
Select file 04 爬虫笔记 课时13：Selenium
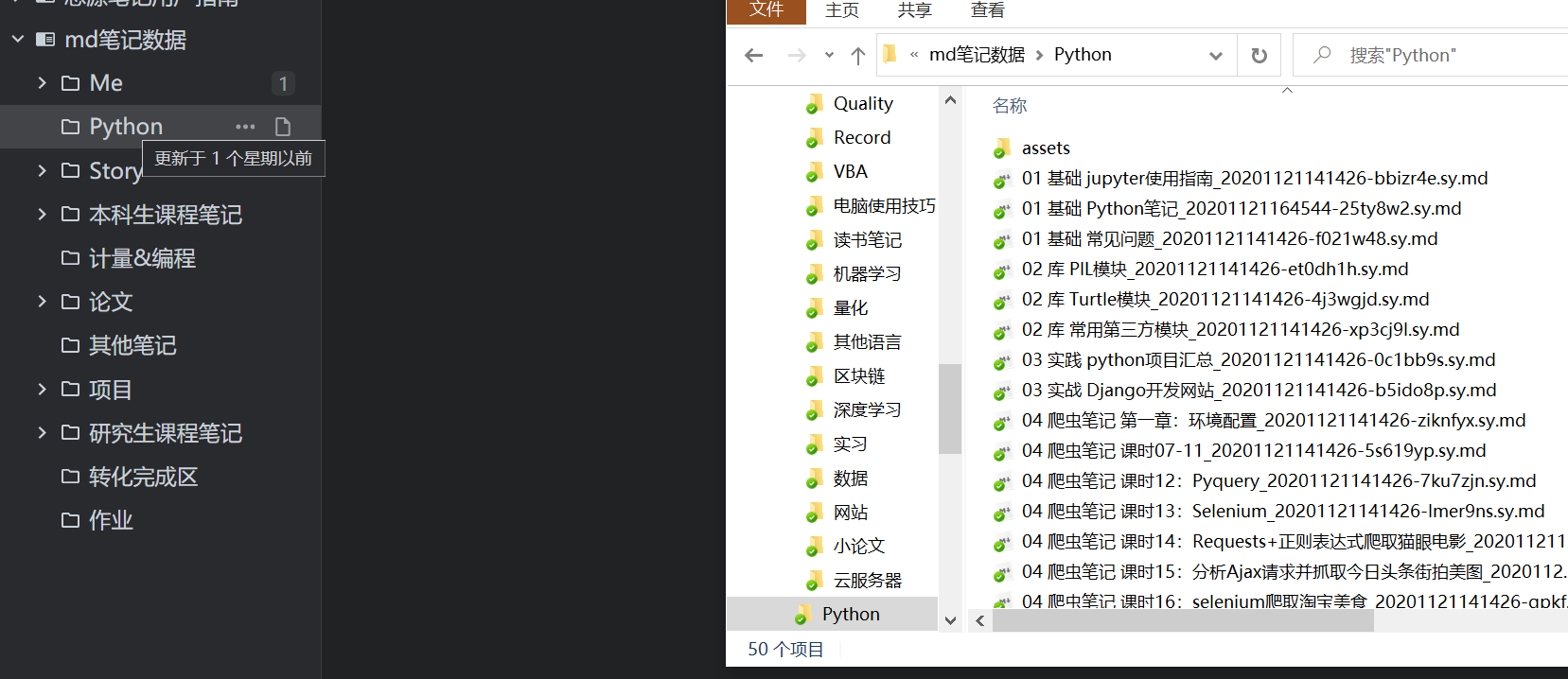point(1283,512)
